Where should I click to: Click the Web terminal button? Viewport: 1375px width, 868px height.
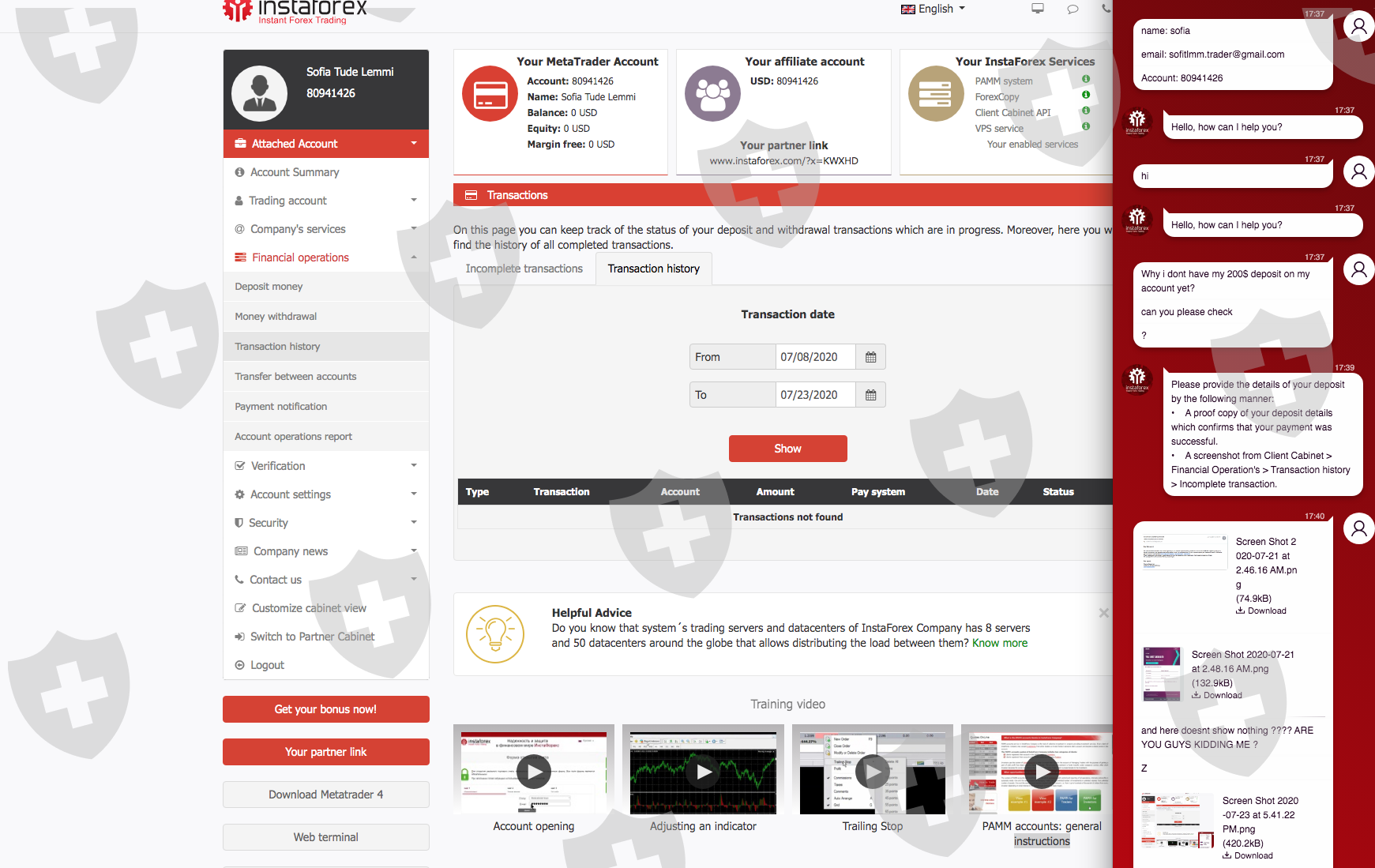pos(326,837)
